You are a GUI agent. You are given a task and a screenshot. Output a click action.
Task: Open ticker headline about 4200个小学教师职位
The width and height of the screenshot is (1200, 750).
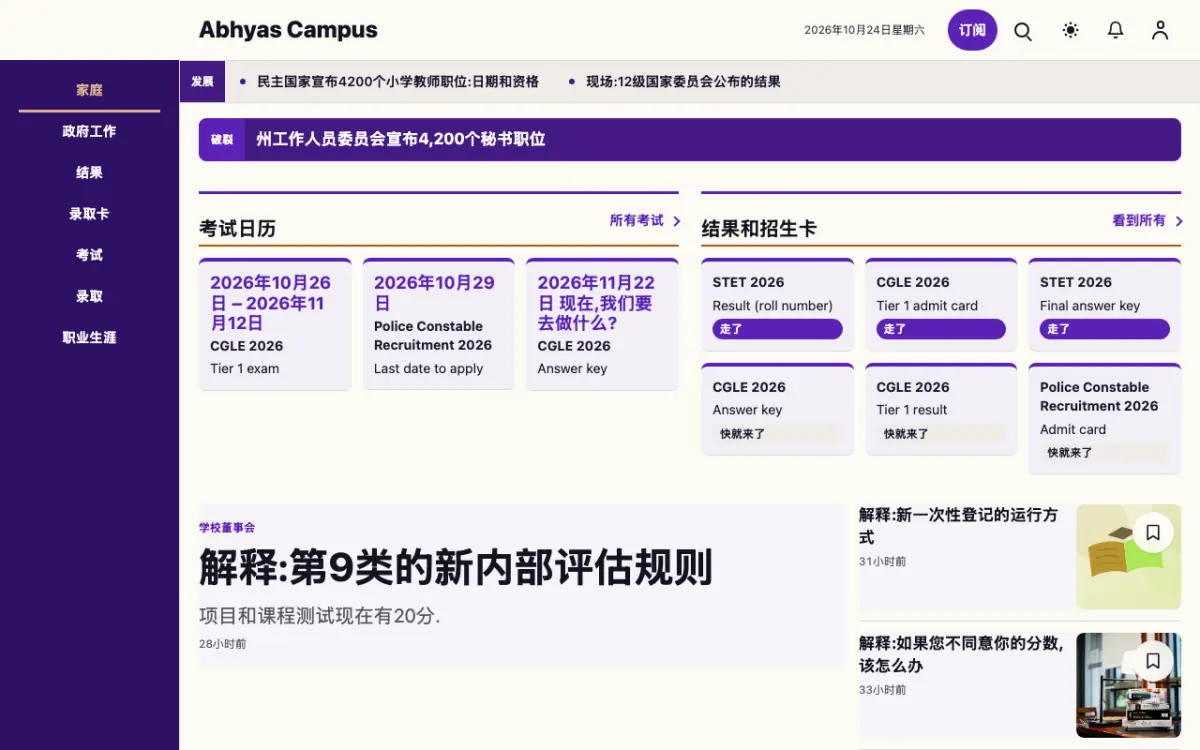click(398, 82)
